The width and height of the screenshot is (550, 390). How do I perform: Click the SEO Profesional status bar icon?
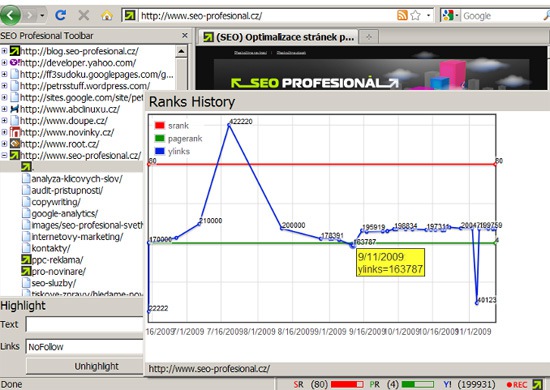pos(537,384)
